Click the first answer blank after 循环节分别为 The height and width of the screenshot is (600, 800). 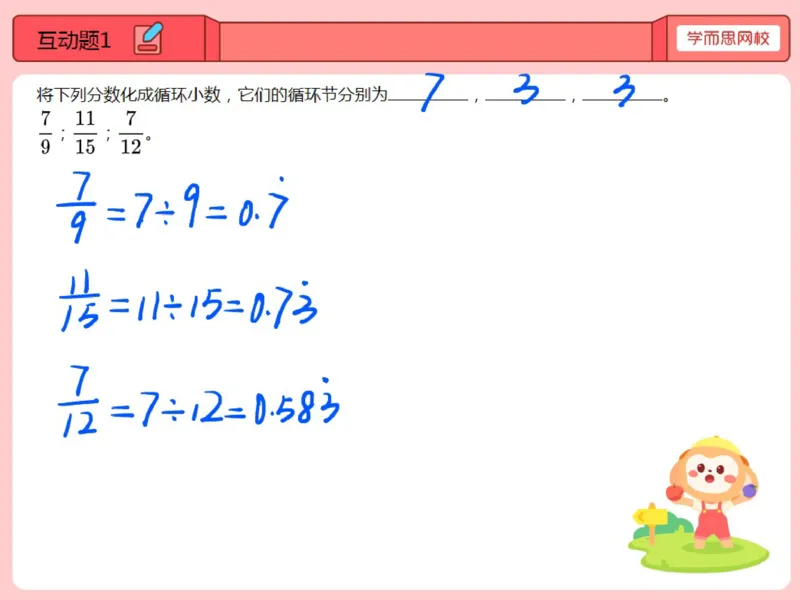pos(428,92)
